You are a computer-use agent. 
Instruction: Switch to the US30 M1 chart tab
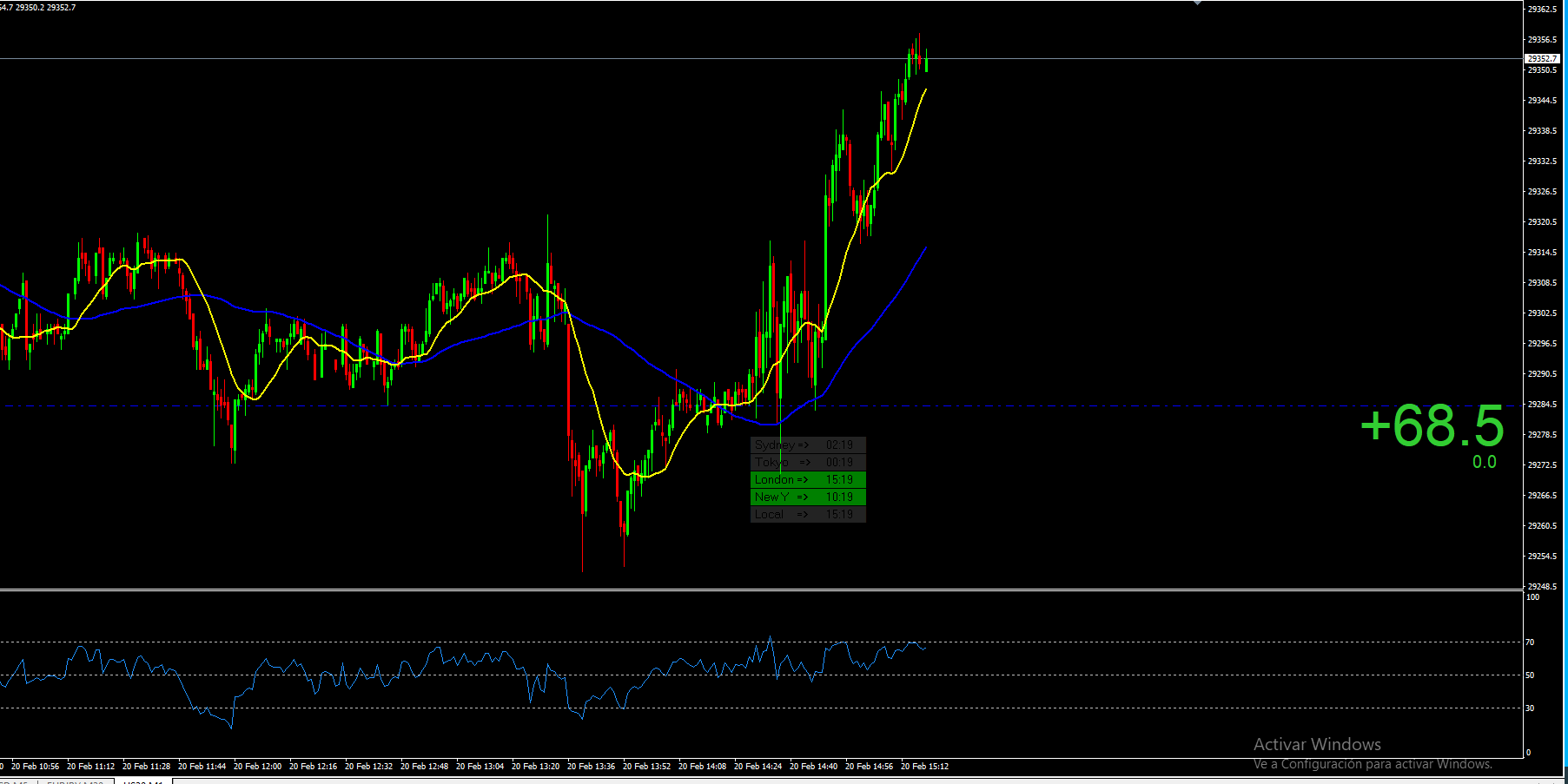[142, 781]
